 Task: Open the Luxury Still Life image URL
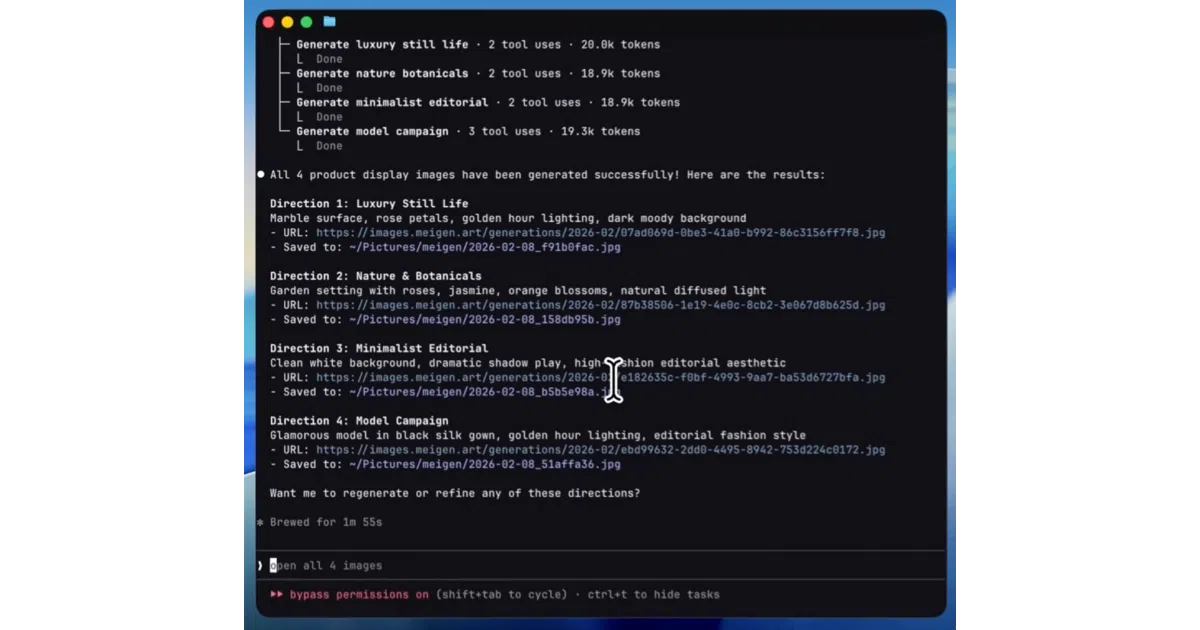pos(600,233)
